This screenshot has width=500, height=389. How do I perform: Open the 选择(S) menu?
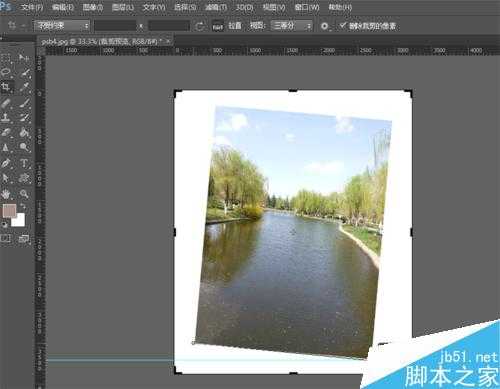(185, 7)
